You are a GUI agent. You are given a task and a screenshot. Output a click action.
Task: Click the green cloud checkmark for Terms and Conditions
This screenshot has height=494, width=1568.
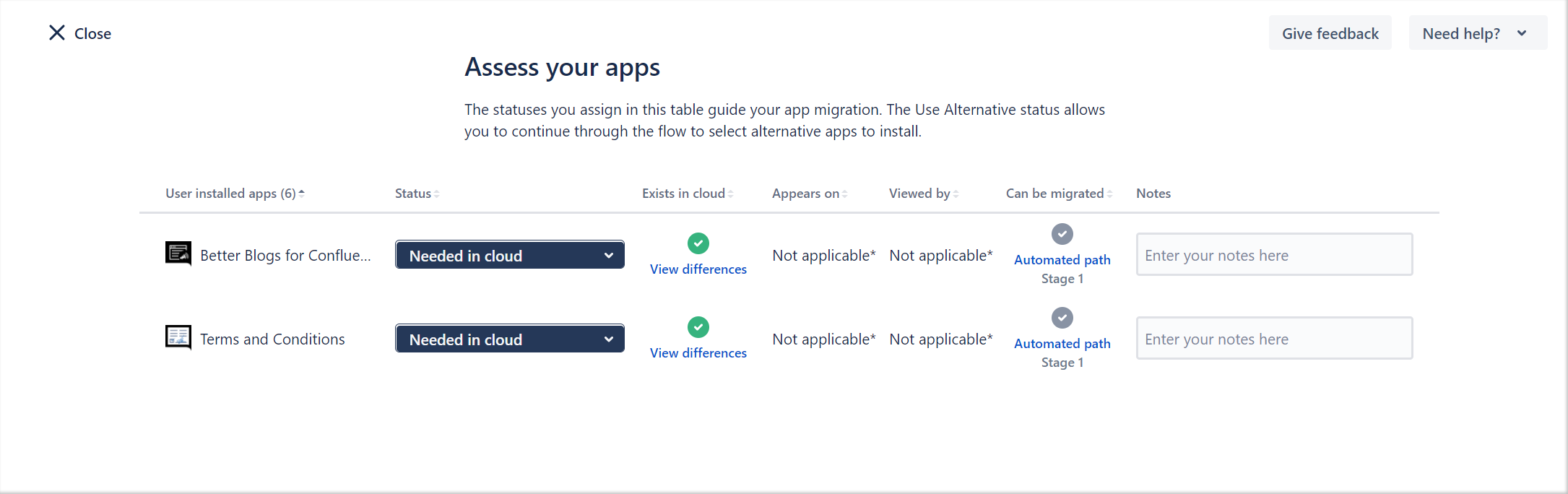(x=698, y=327)
